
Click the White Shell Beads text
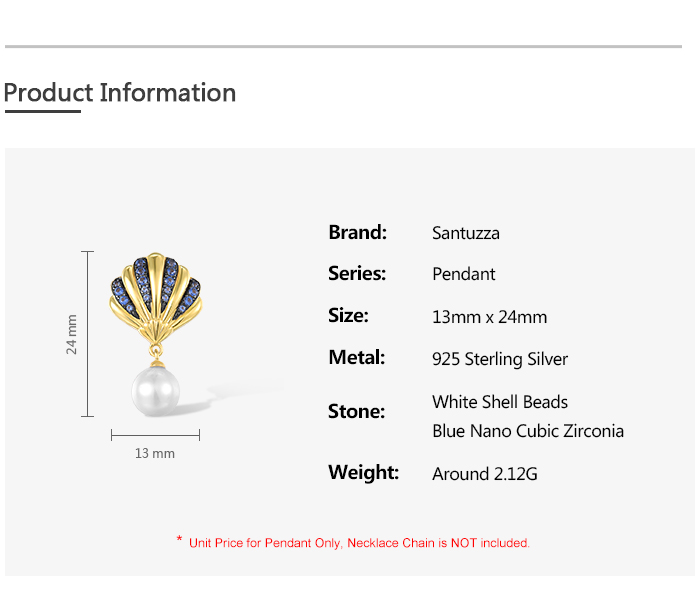click(500, 402)
